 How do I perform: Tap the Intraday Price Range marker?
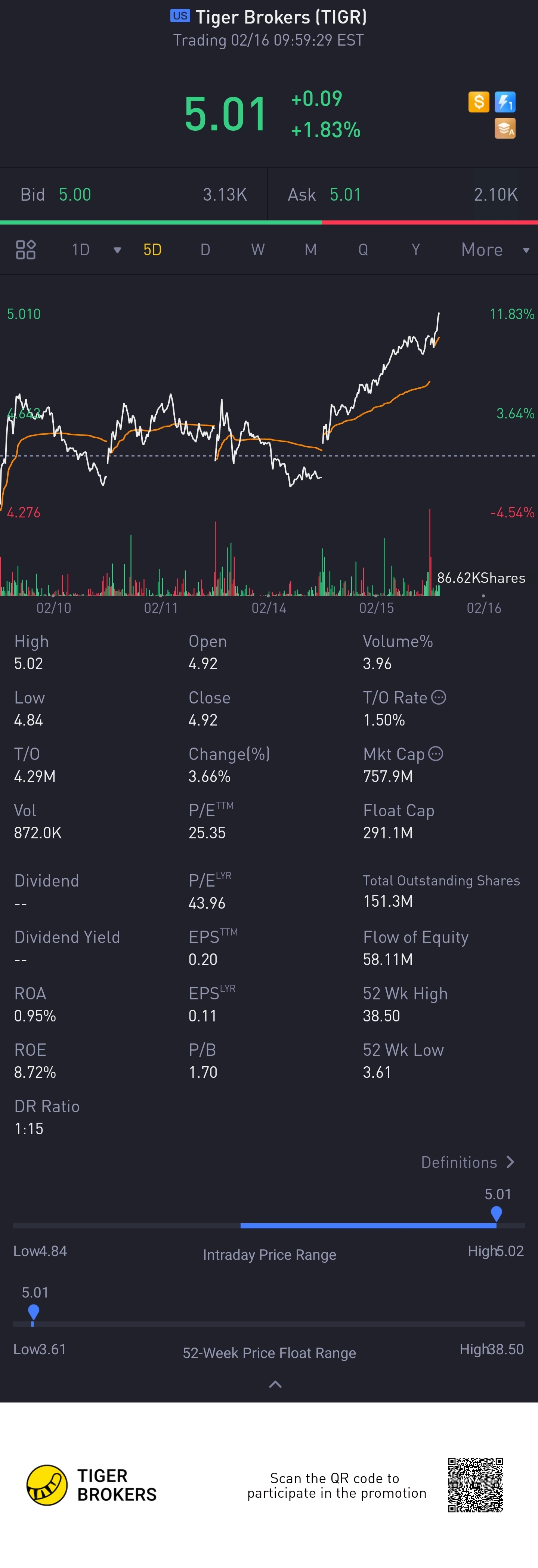pos(496,1213)
